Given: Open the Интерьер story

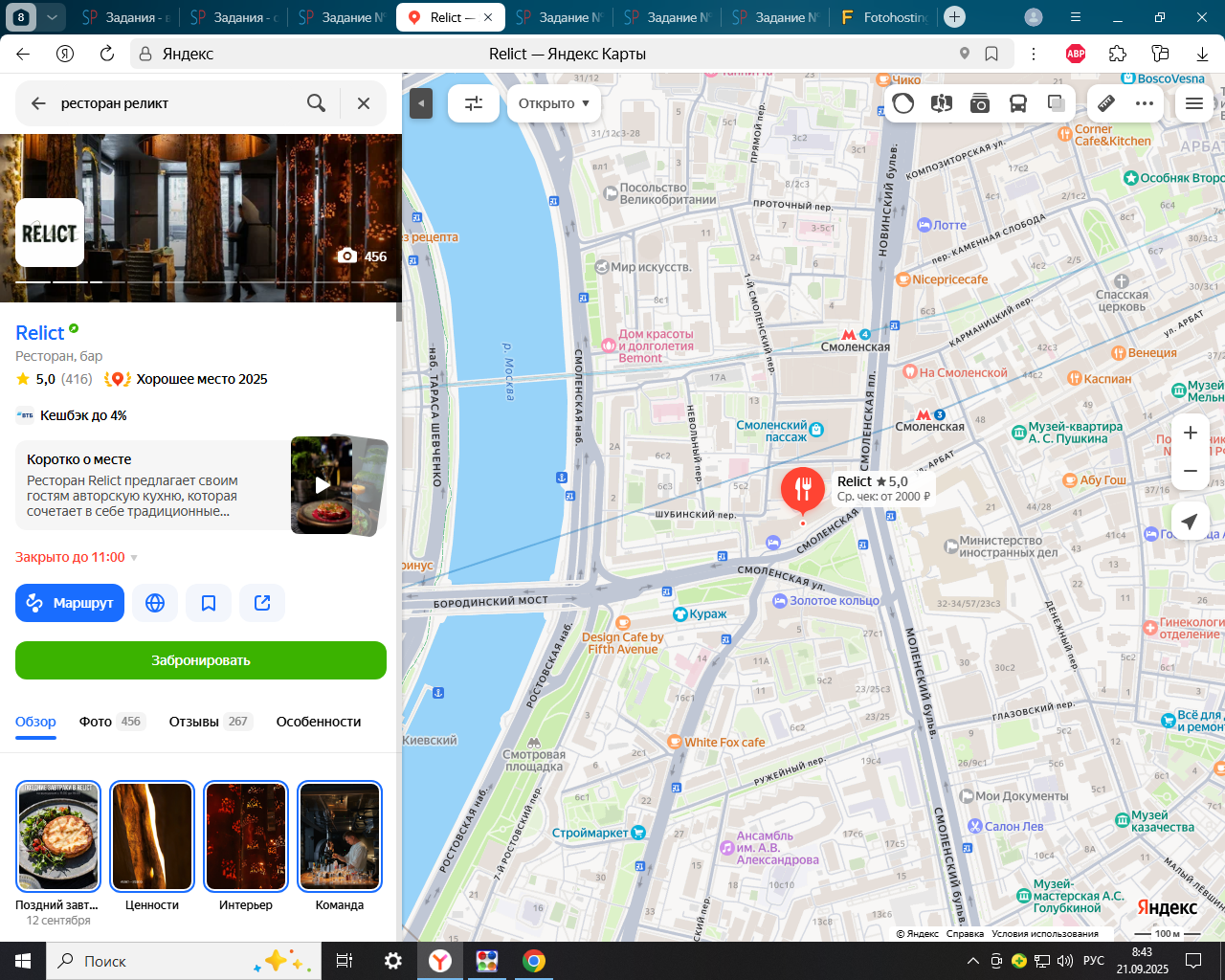Looking at the screenshot, I should [246, 836].
